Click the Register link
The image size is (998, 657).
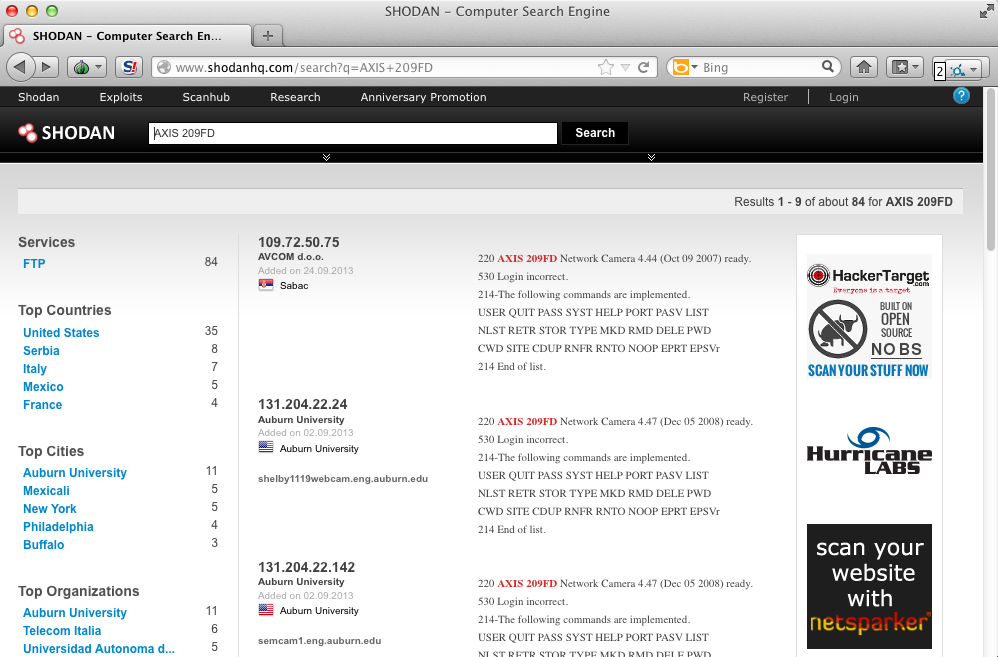click(x=765, y=97)
